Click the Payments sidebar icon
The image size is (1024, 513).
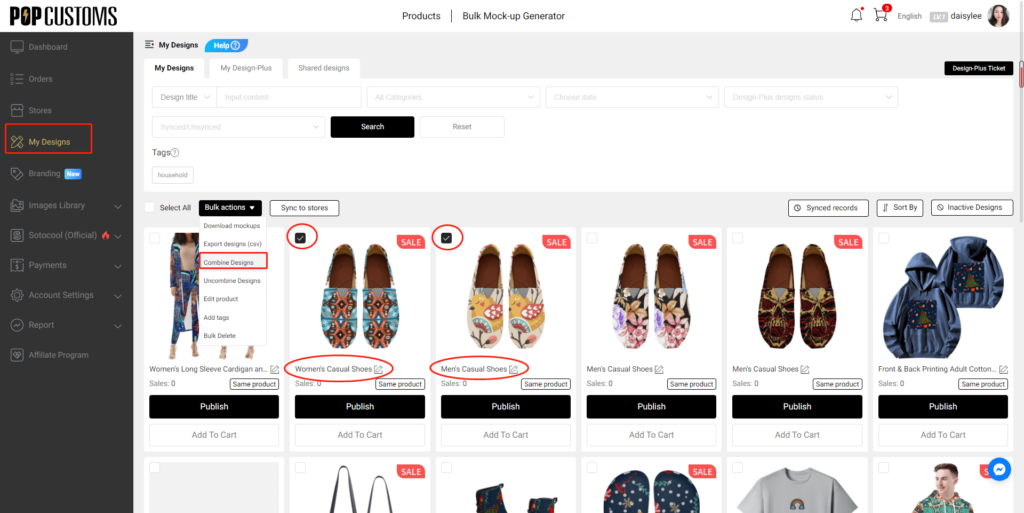coord(17,266)
